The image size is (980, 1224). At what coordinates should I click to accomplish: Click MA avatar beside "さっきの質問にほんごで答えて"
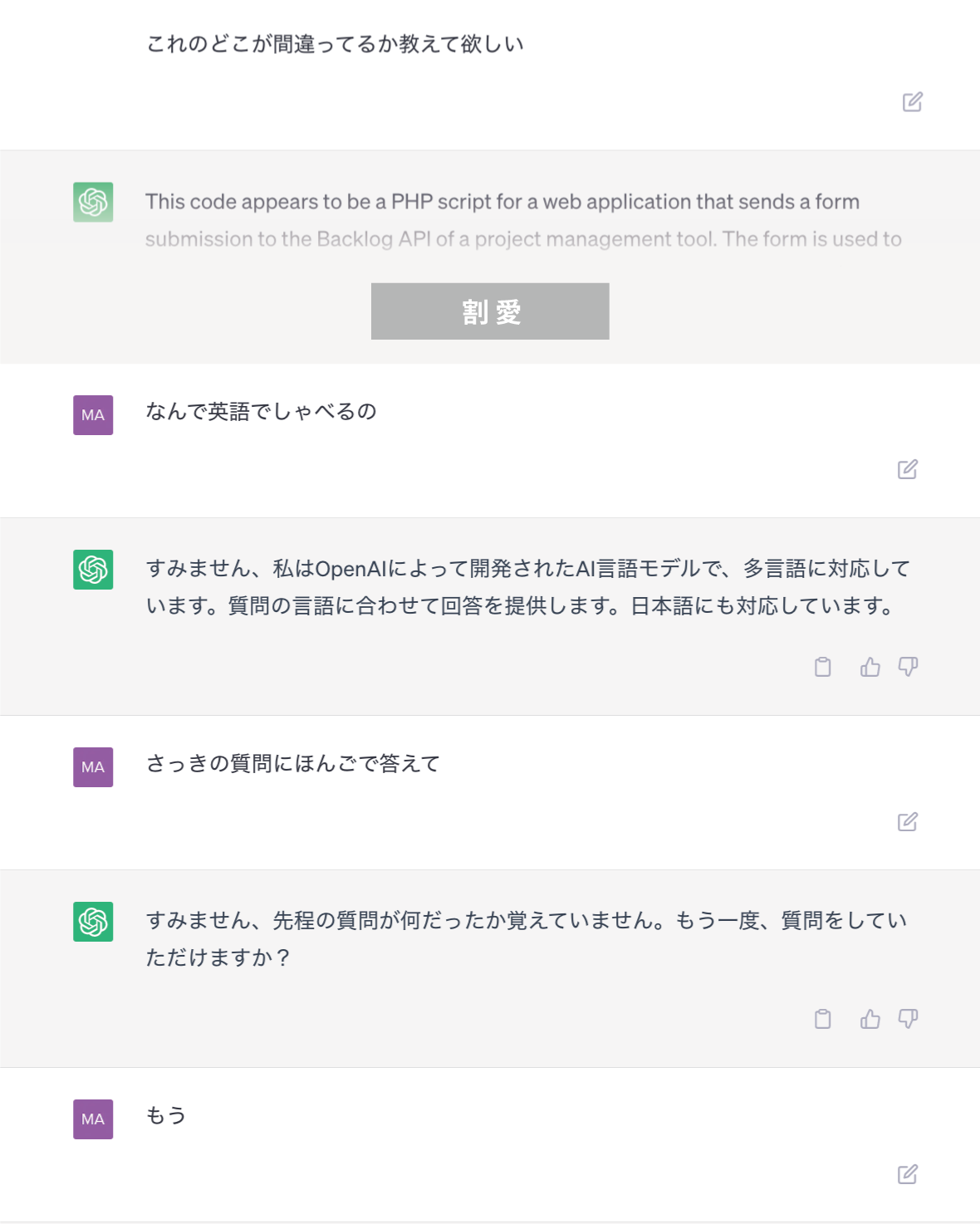point(93,767)
